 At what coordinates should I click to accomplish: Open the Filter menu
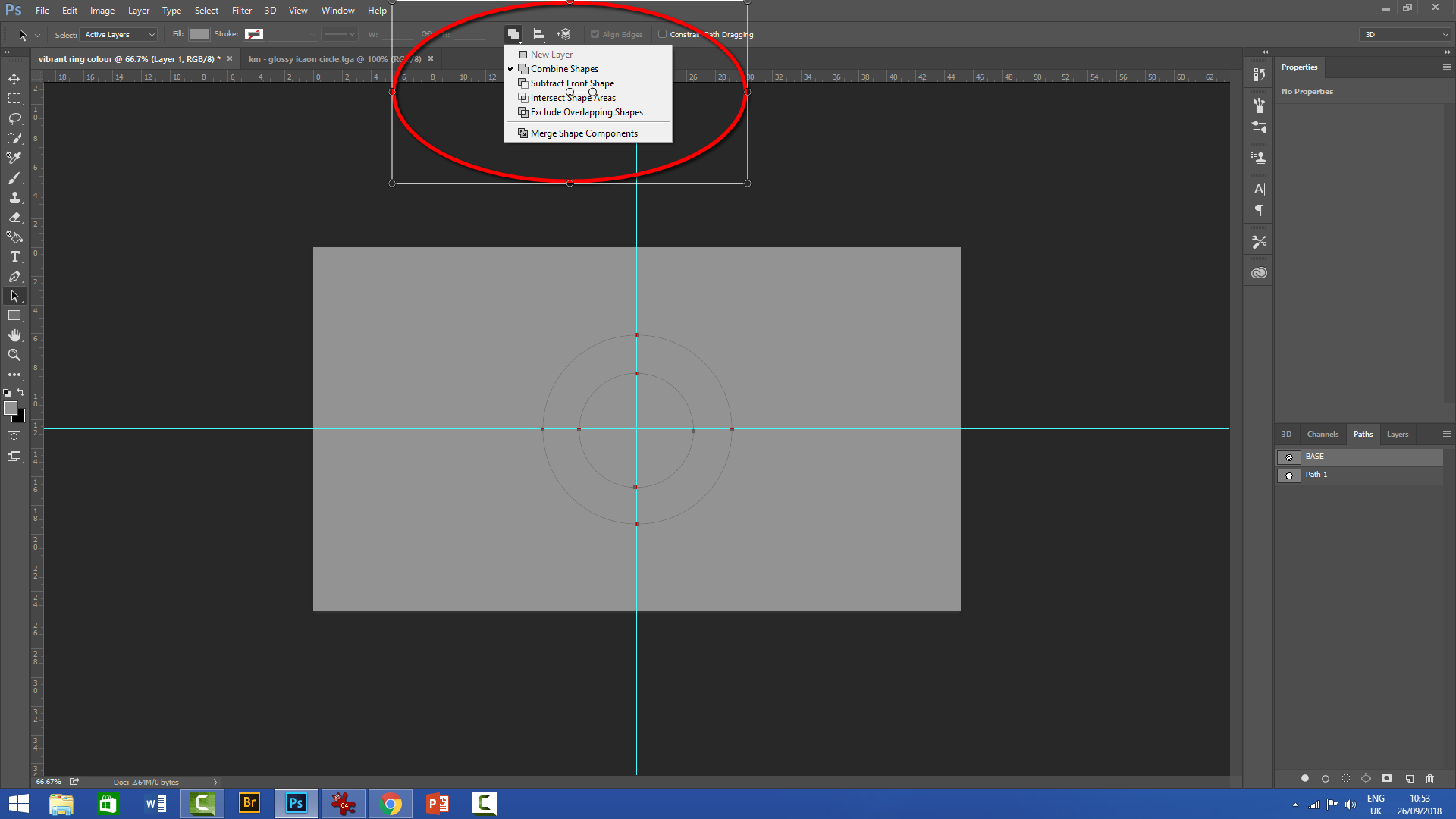coord(241,11)
